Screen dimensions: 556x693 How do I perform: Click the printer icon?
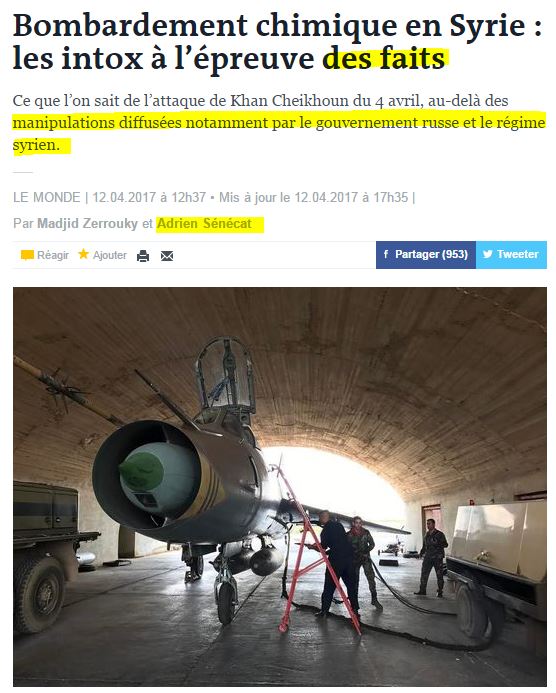tap(143, 256)
